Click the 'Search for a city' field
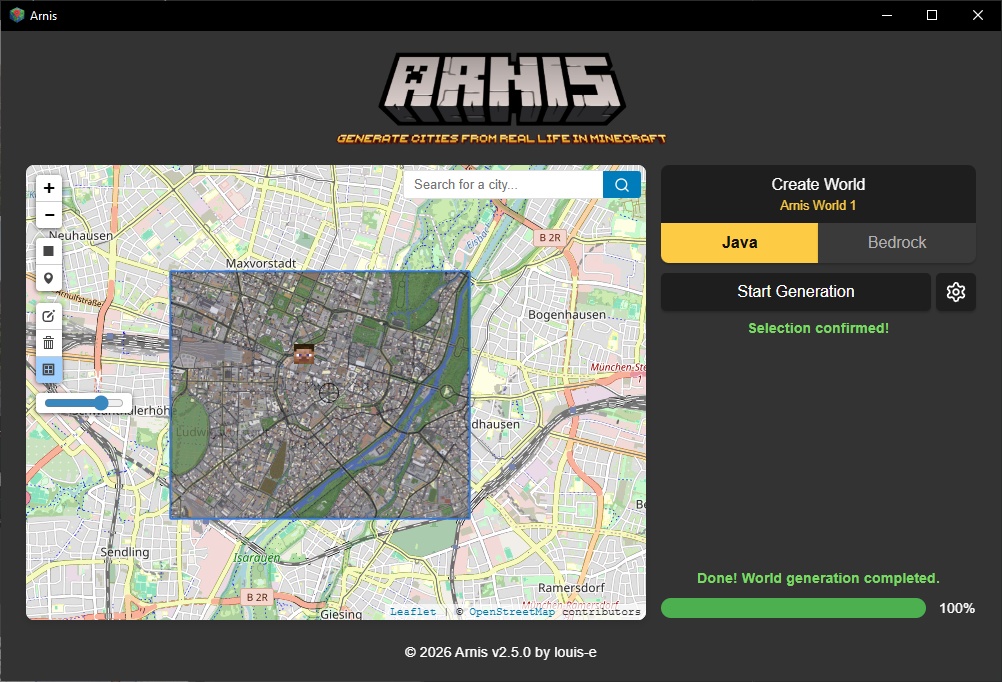Viewport: 1002px width, 682px height. click(x=504, y=185)
